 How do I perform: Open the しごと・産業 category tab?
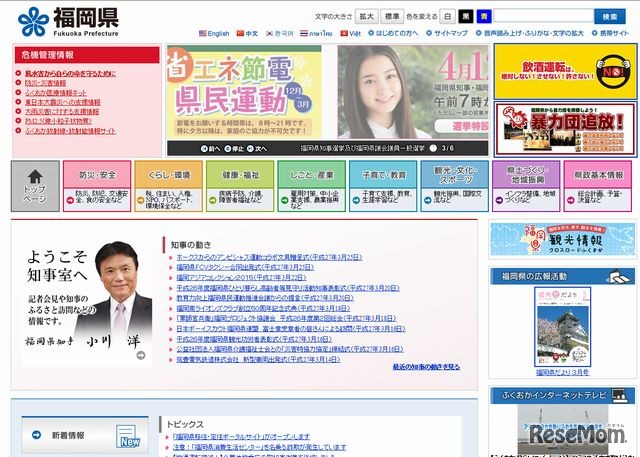click(x=311, y=175)
